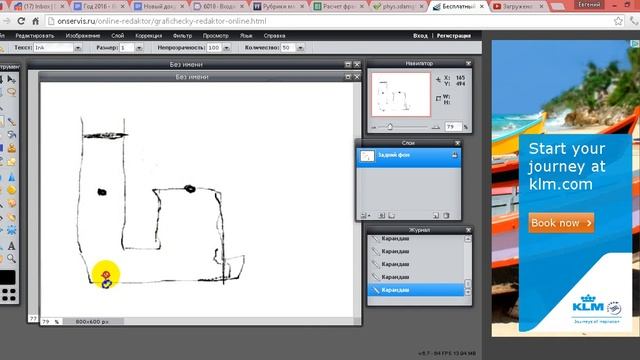Open the layer settings icon in Слои panel
Viewport: 640px width, 360px height.
[x=364, y=215]
